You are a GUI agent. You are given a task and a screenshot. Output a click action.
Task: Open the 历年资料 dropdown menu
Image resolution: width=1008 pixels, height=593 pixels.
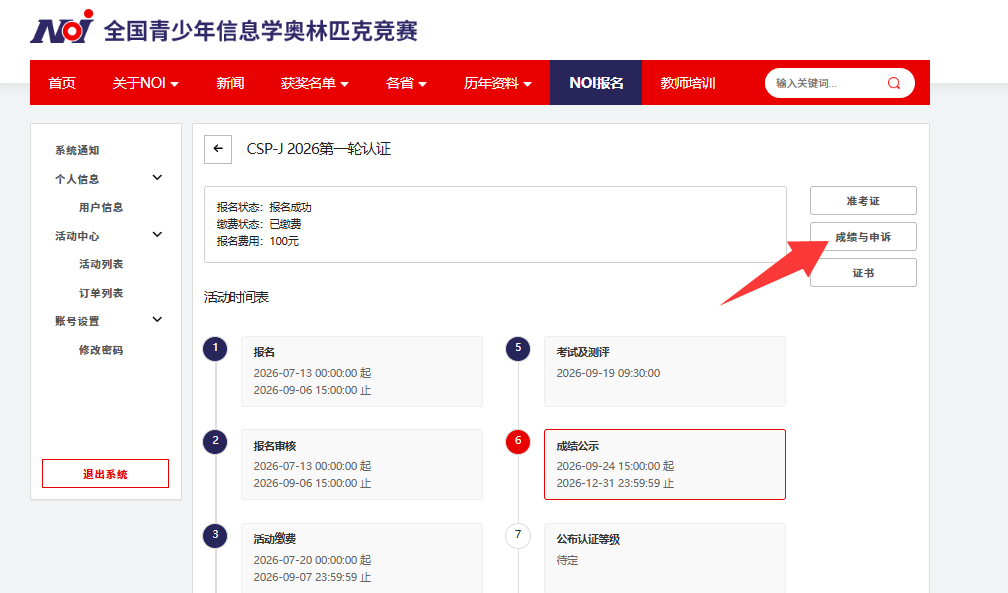click(498, 83)
